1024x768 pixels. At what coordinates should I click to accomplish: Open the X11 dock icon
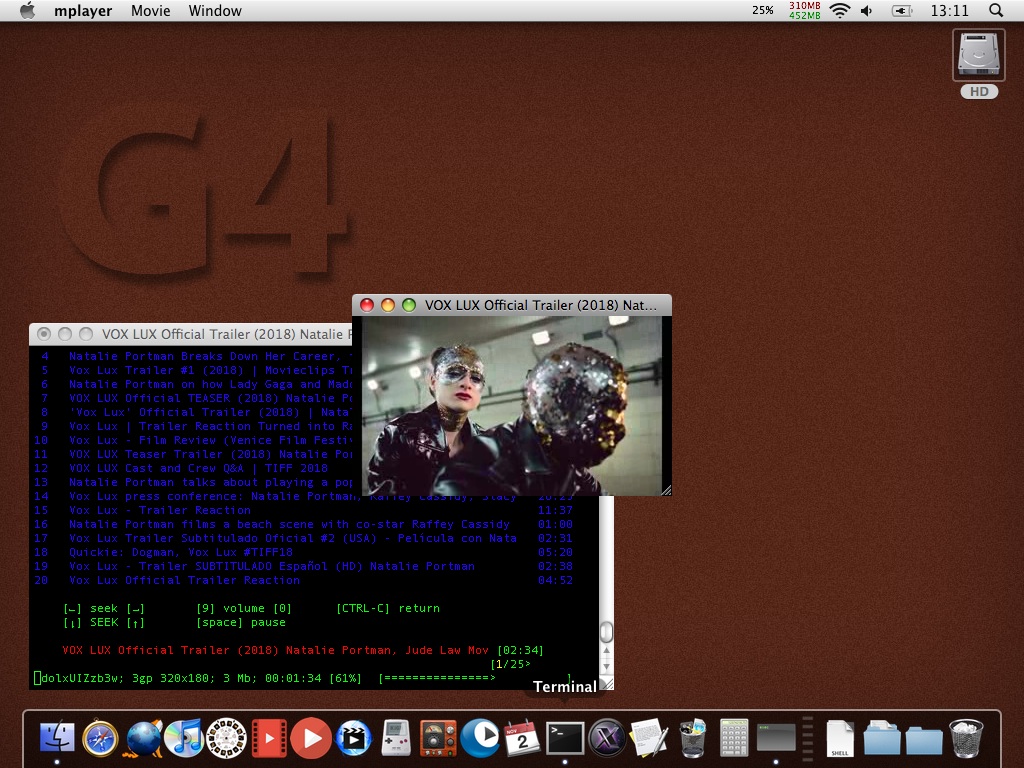click(607, 738)
